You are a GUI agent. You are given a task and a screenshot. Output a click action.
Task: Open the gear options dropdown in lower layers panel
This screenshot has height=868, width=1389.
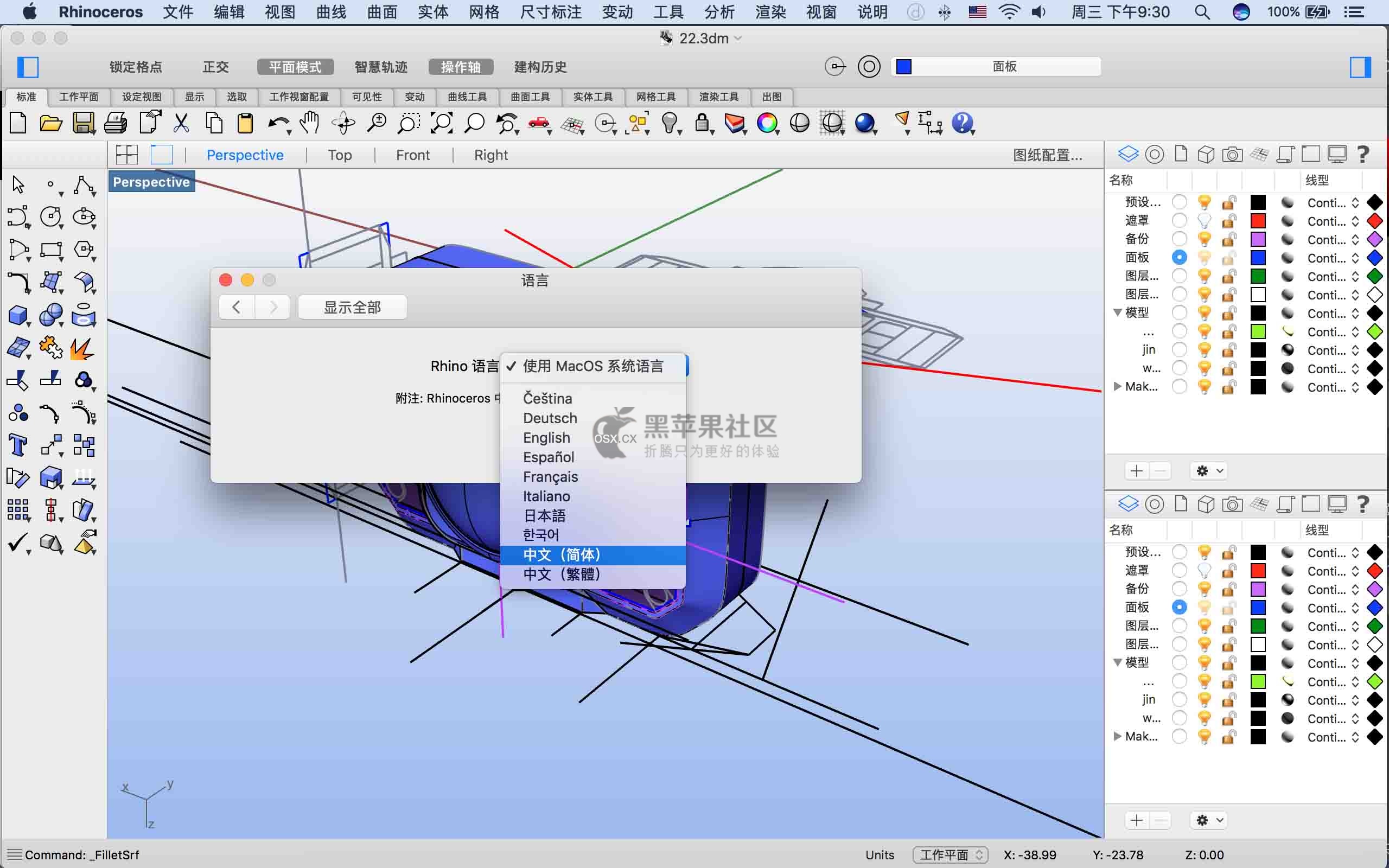pos(1209,820)
